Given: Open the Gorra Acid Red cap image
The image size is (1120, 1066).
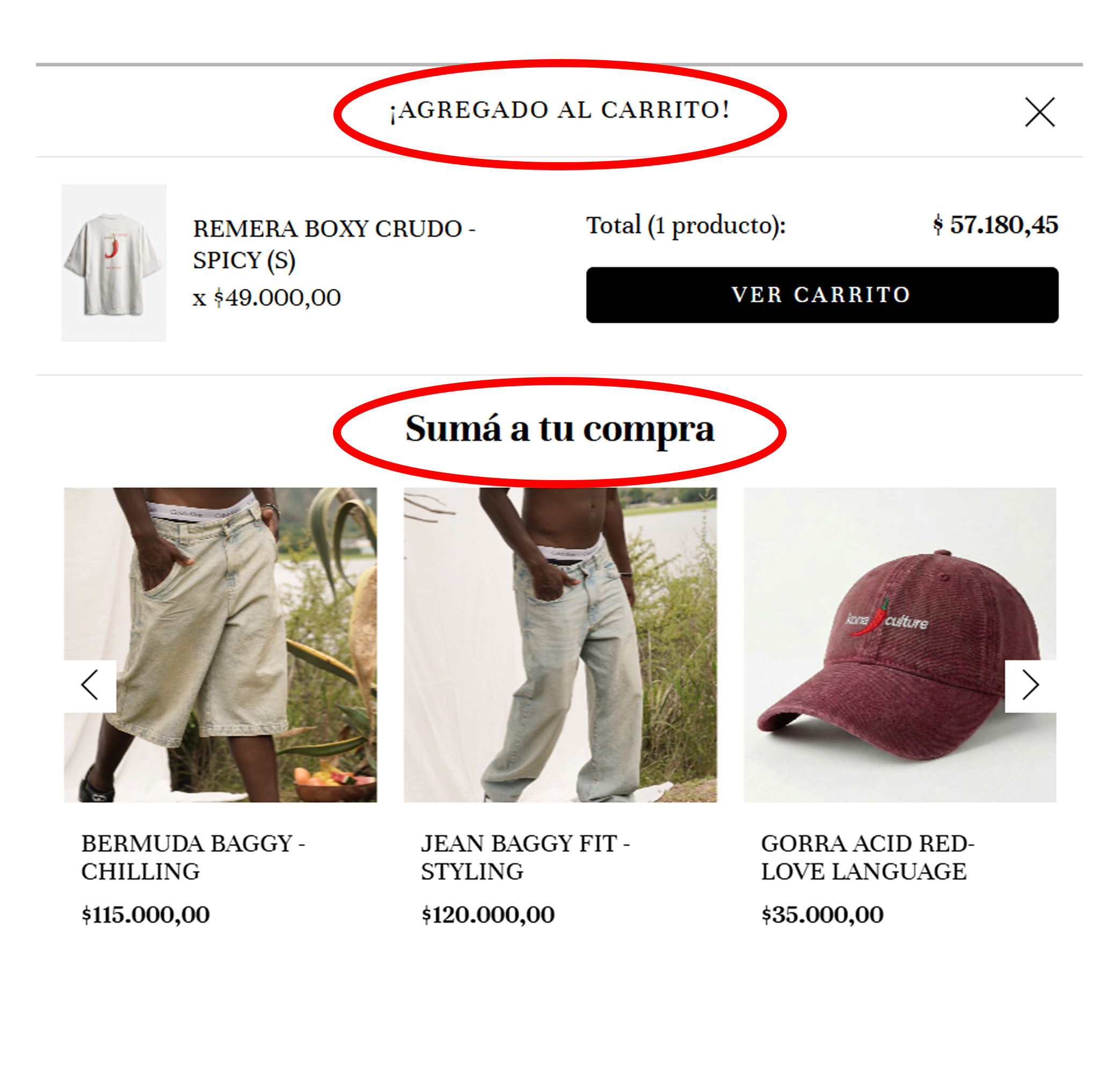Looking at the screenshot, I should coord(900,644).
